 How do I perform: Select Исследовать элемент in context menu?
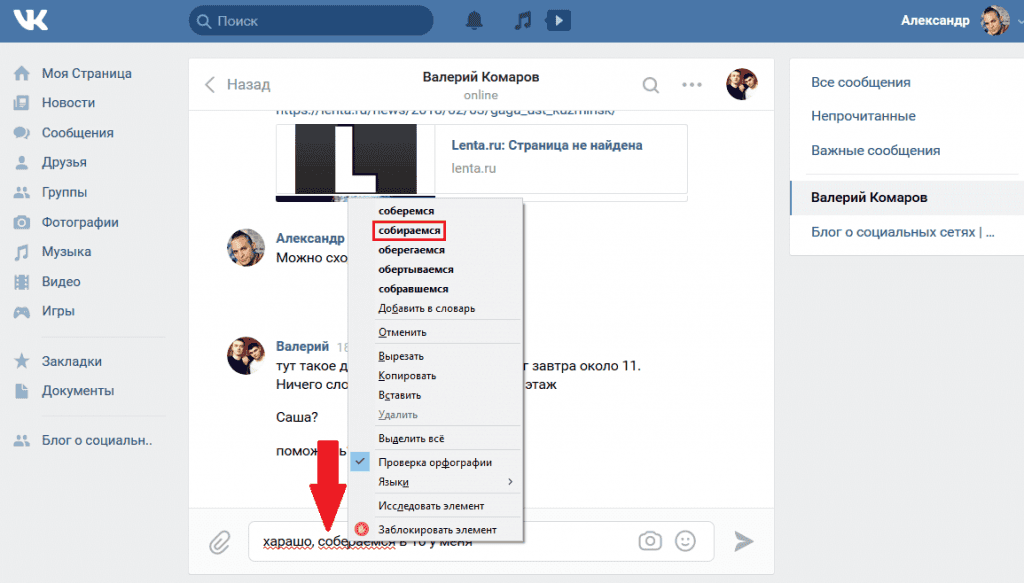coord(431,506)
